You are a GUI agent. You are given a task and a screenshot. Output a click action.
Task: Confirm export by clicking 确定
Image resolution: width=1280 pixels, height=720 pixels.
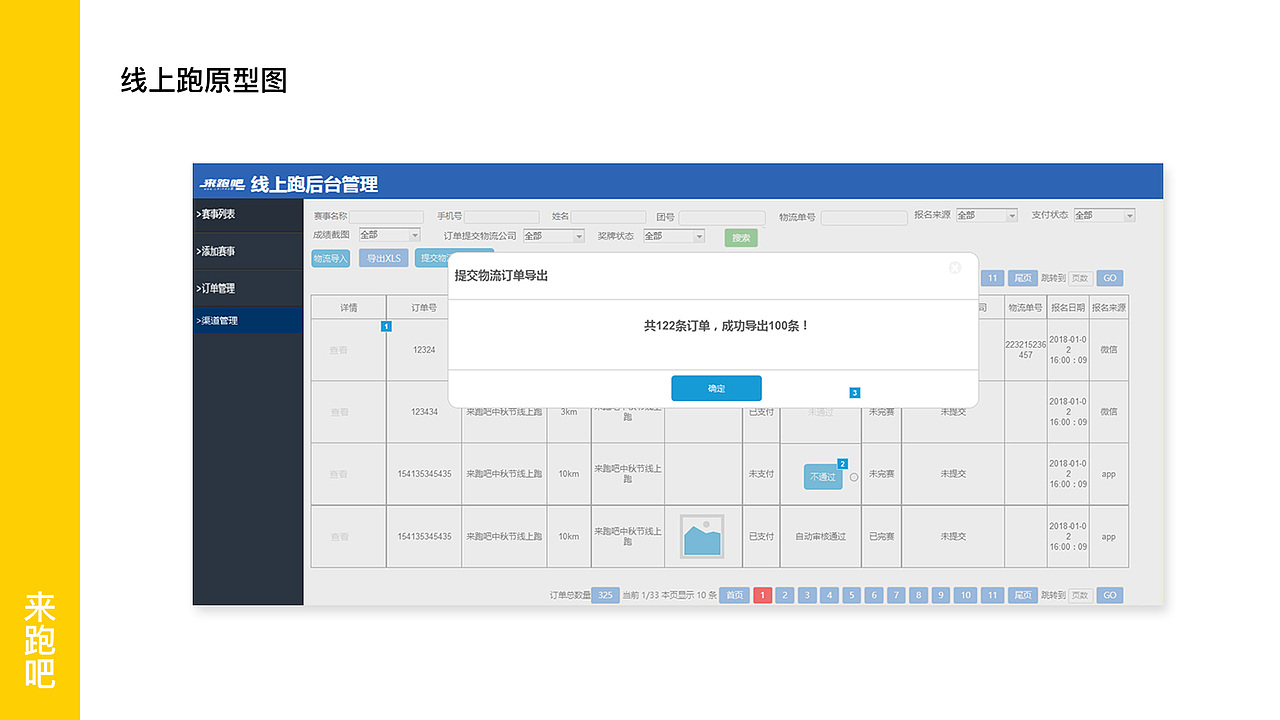(716, 388)
